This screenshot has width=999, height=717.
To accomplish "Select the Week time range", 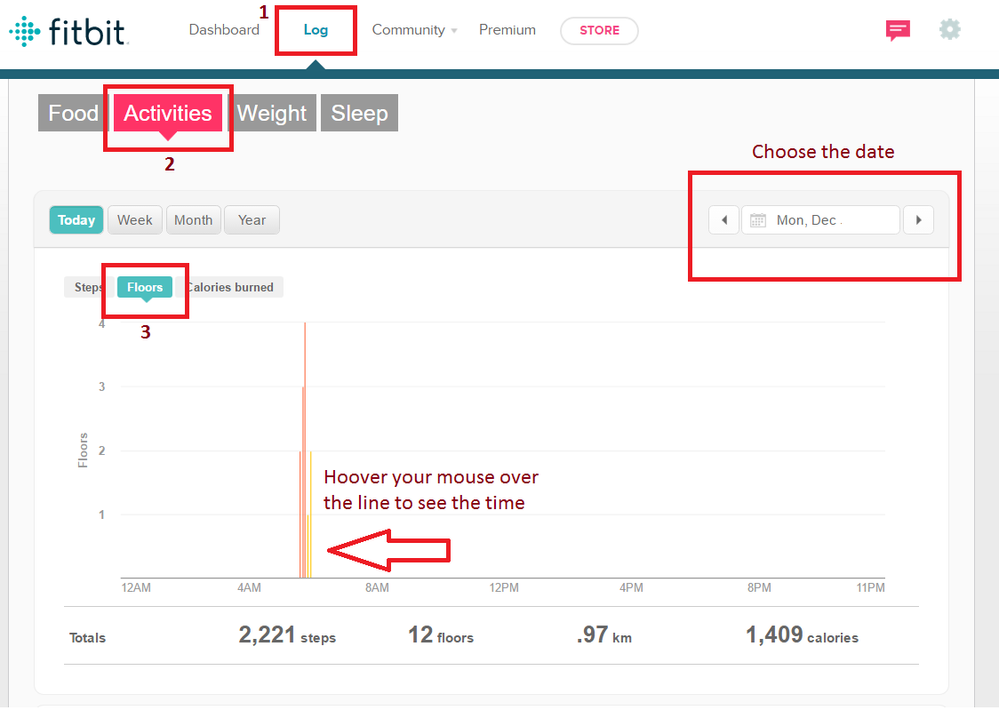I will click(135, 220).
